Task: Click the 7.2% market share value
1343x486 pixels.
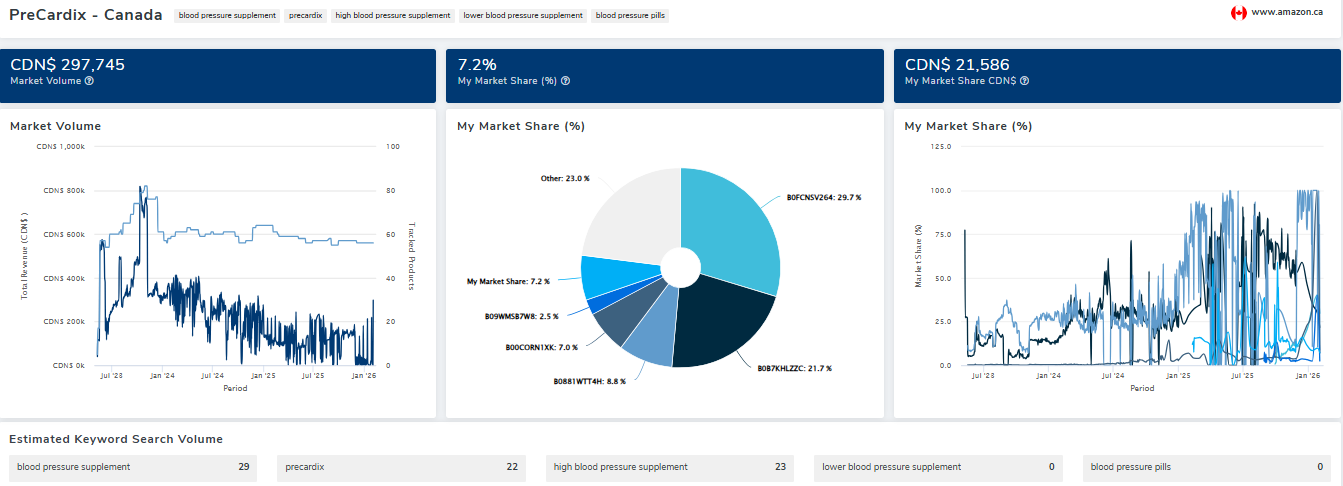Action: point(477,64)
